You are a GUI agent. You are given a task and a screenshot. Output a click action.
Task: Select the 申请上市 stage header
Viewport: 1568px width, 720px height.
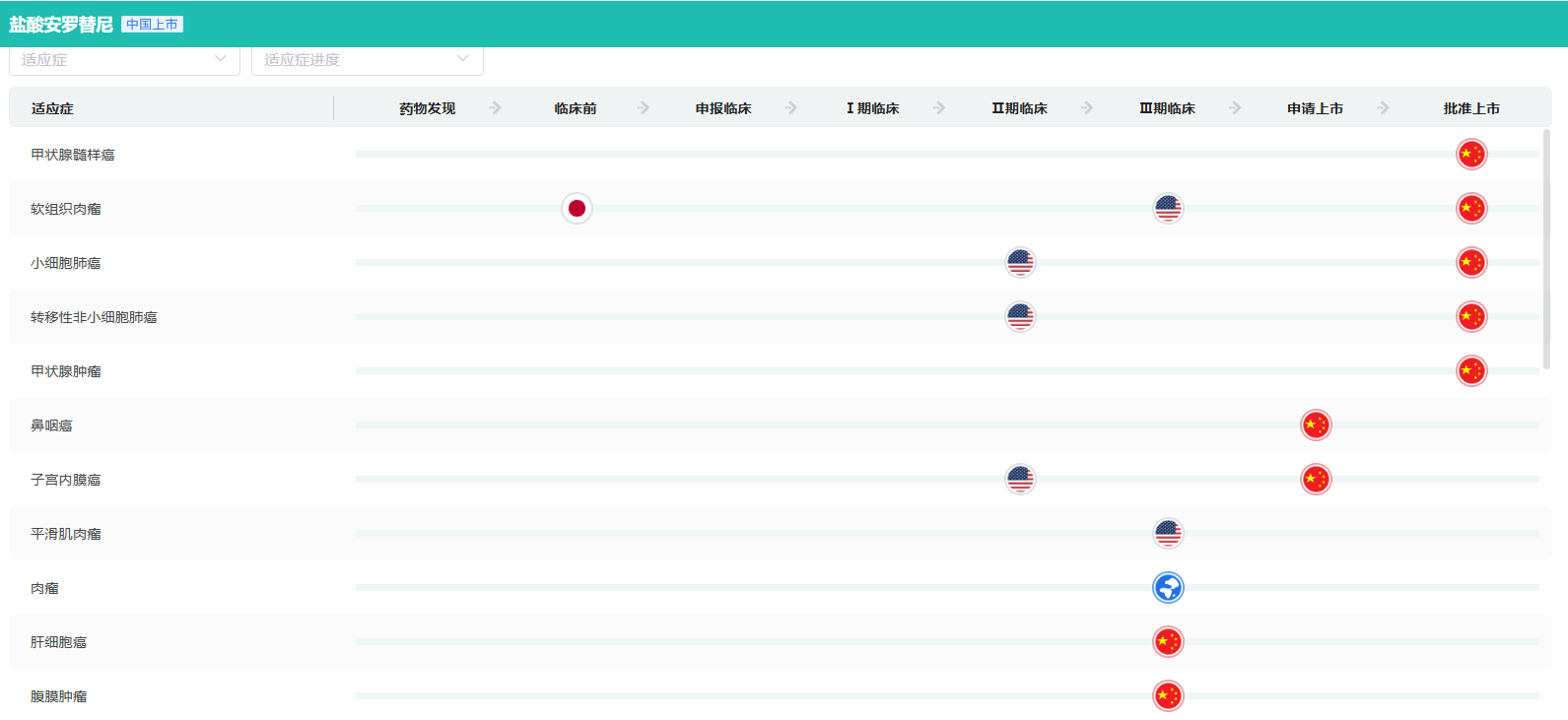(x=1315, y=108)
